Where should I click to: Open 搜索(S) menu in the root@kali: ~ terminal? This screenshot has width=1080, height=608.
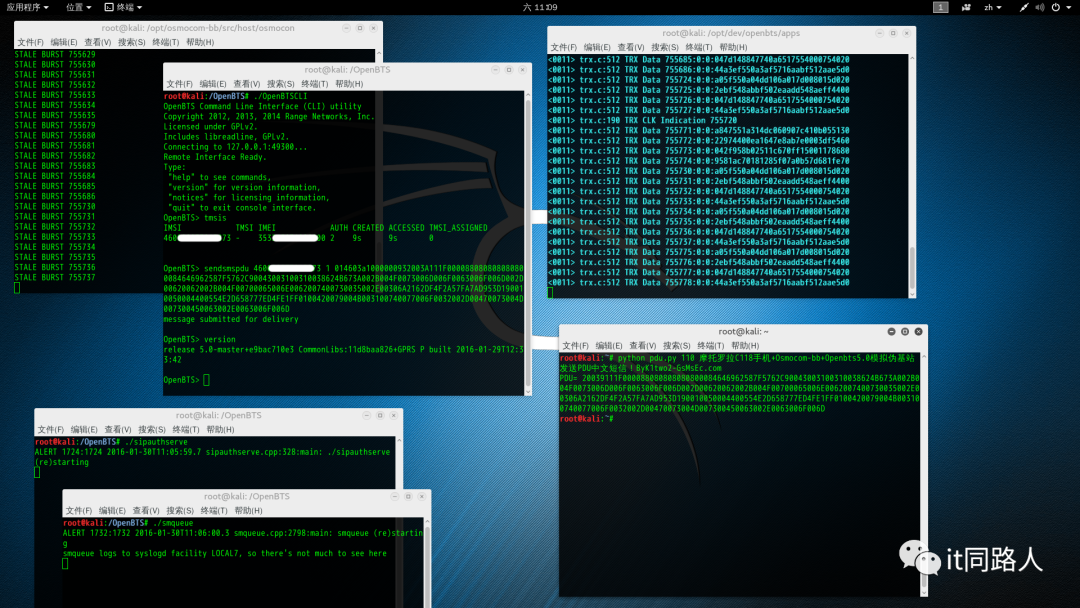pos(676,346)
